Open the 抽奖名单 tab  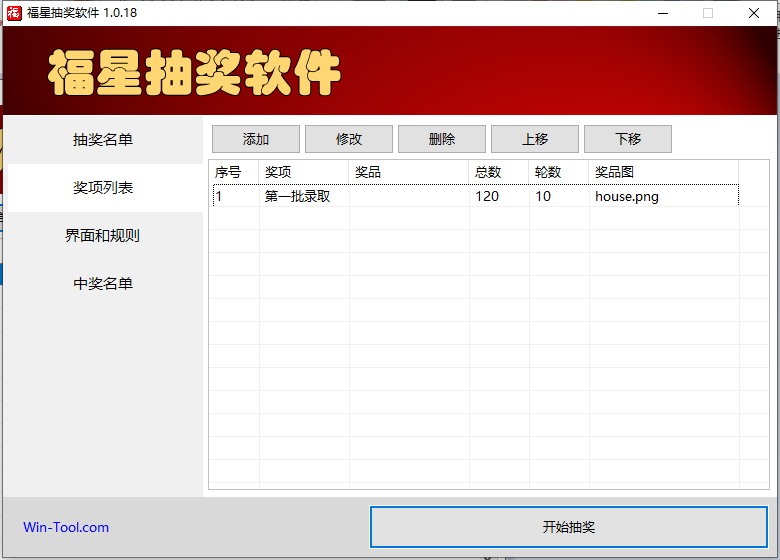[103, 140]
